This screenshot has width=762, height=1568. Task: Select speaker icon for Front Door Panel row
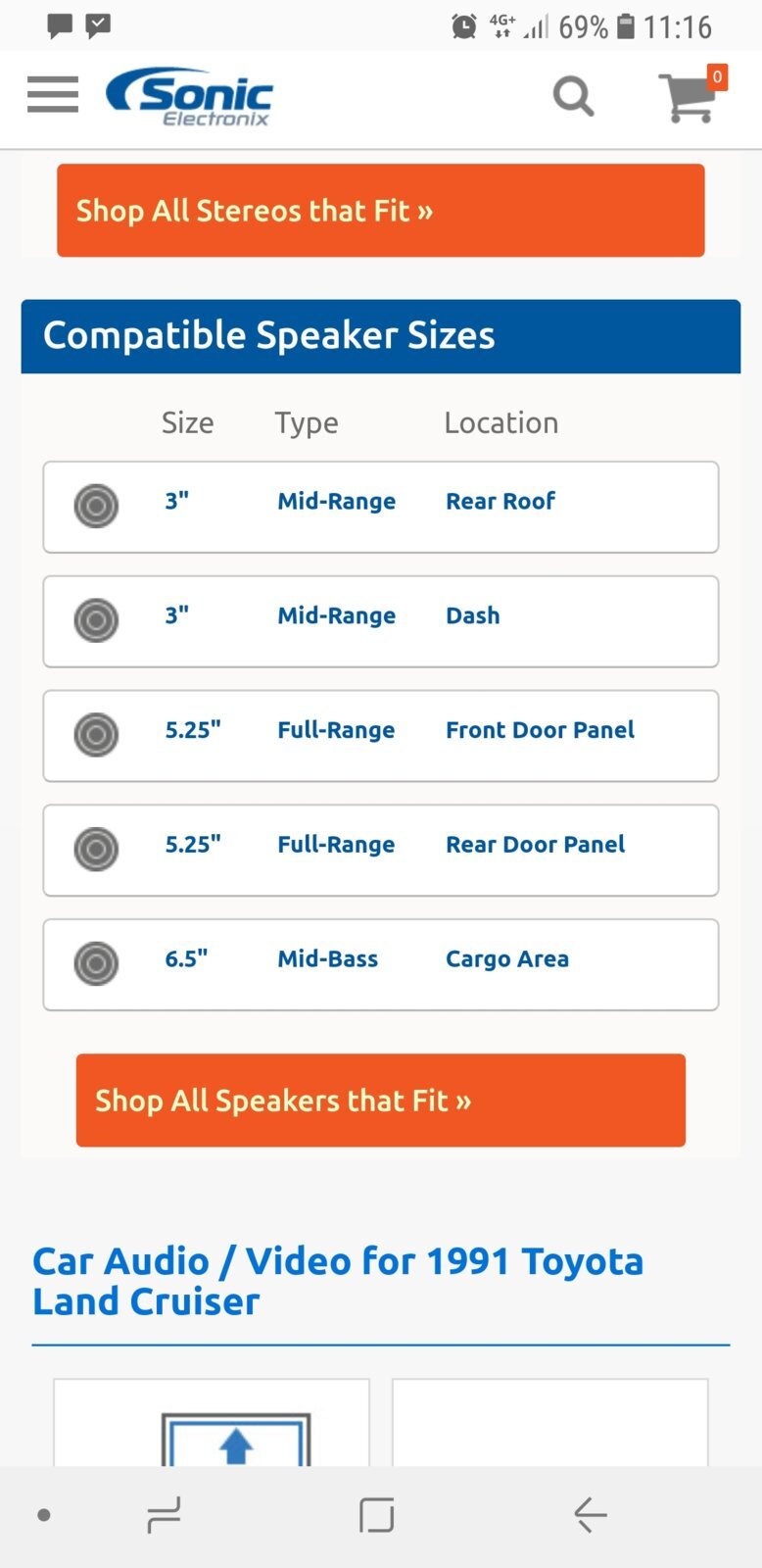click(96, 735)
